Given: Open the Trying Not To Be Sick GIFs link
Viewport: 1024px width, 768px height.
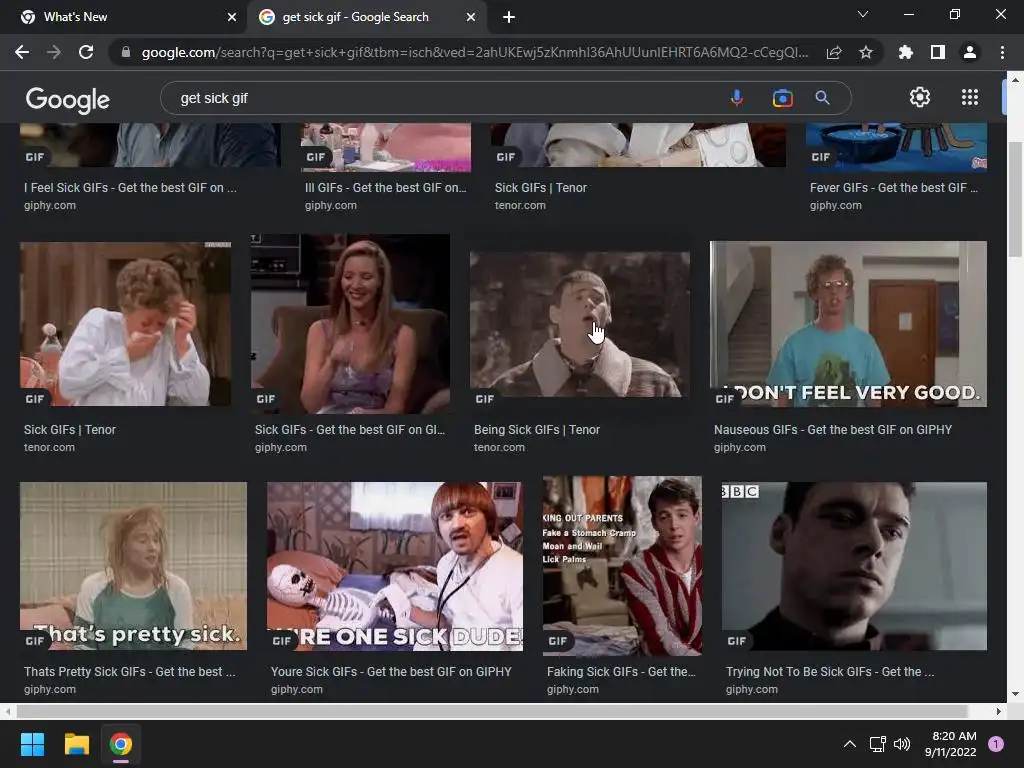Looking at the screenshot, I should point(829,671).
